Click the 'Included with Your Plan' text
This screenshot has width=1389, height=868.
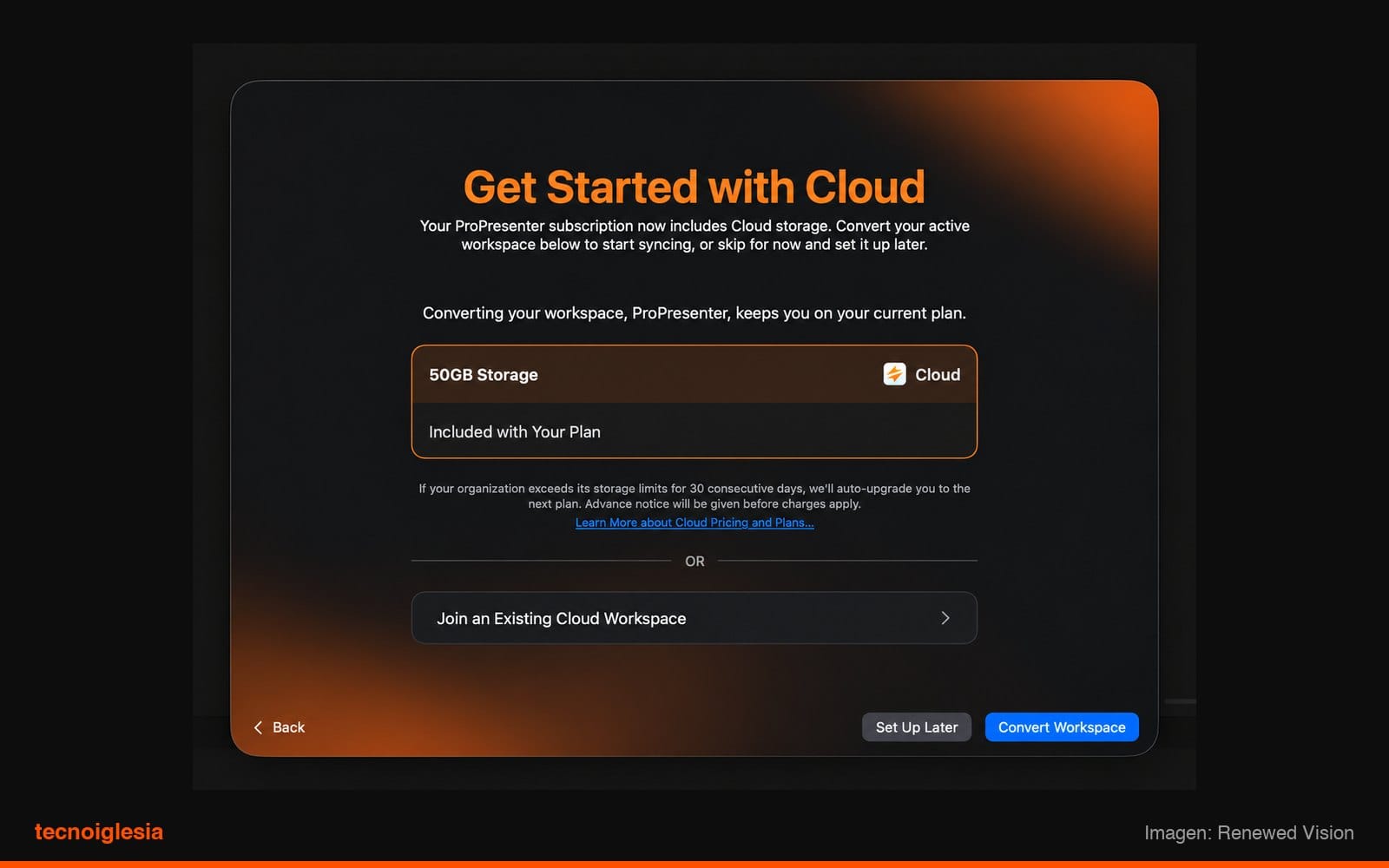[515, 432]
